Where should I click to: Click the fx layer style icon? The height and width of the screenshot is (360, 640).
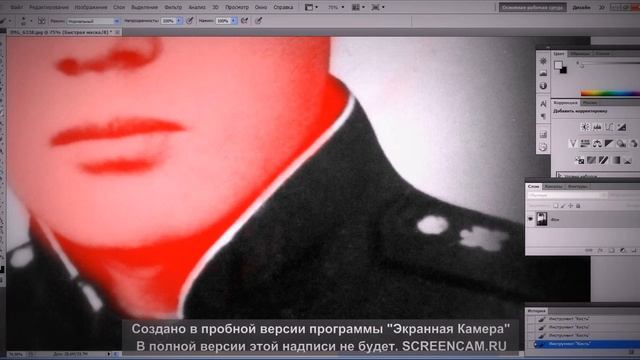600,250
